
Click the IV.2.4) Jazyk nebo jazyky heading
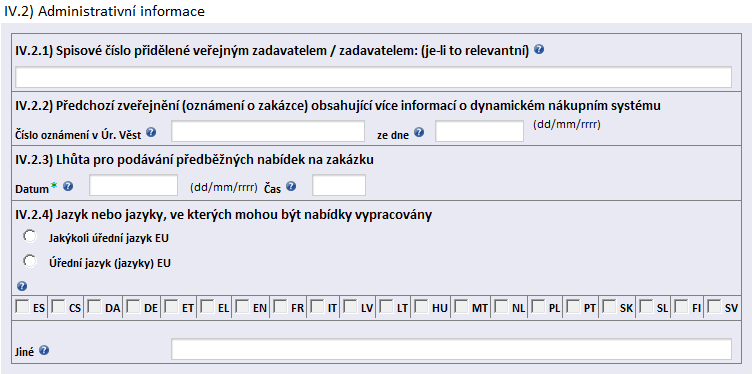(223, 215)
